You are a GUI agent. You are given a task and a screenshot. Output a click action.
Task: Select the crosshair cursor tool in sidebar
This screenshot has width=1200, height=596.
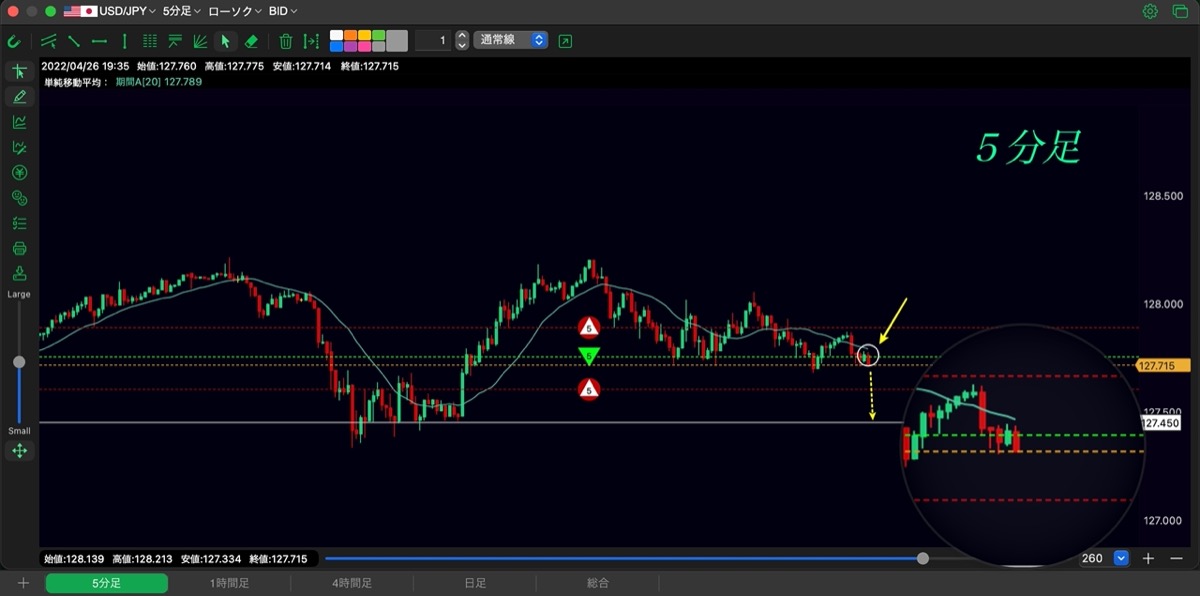(19, 71)
